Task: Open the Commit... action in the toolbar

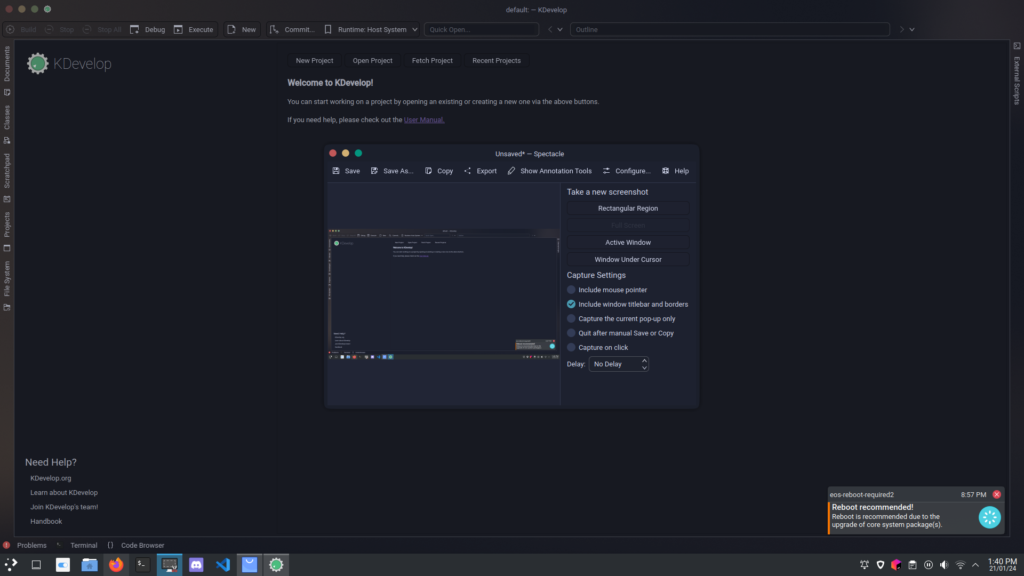Action: tap(292, 29)
